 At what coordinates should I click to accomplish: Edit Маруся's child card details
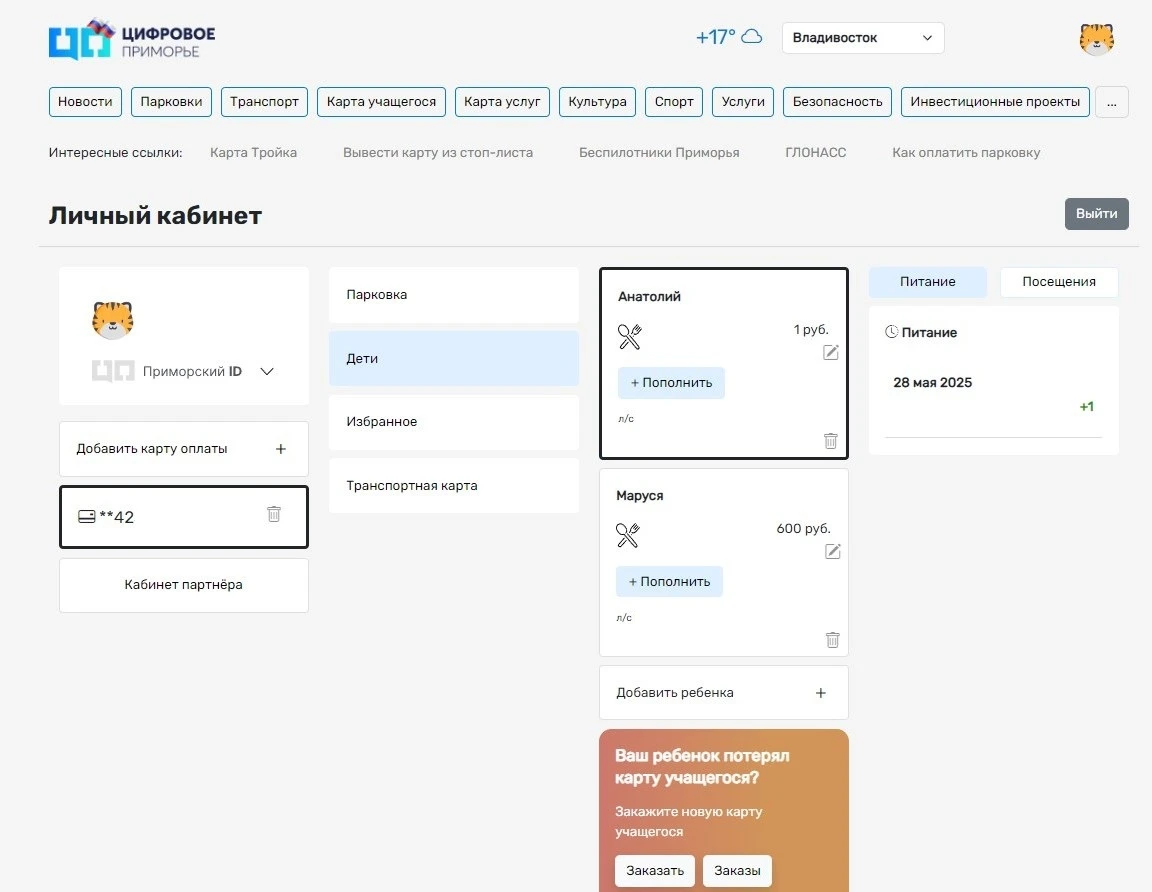tap(832, 551)
